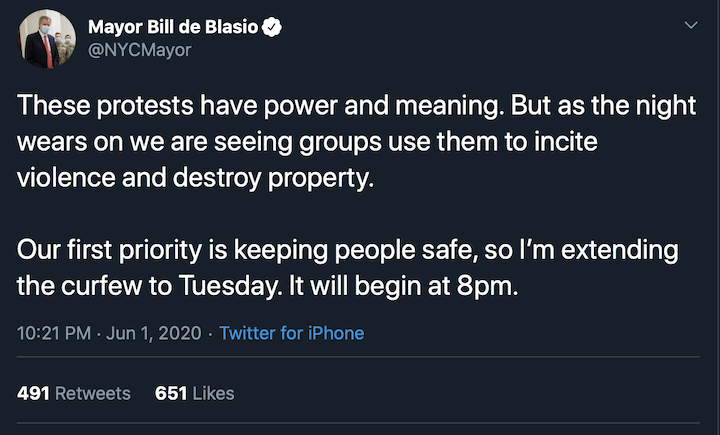720x435 pixels.
Task: Click the bold 651 like count
Action: pyautogui.click(x=171, y=393)
